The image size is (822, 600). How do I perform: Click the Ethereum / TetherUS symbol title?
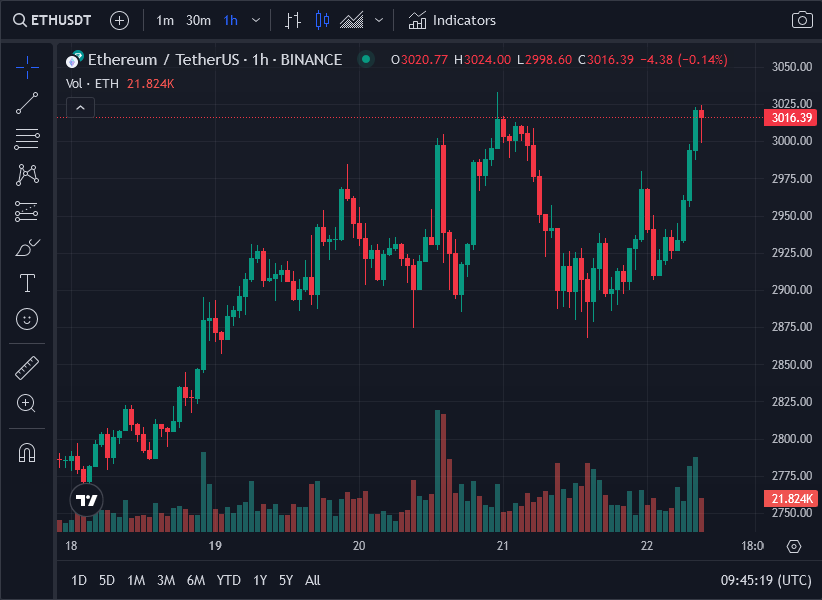[x=215, y=60]
